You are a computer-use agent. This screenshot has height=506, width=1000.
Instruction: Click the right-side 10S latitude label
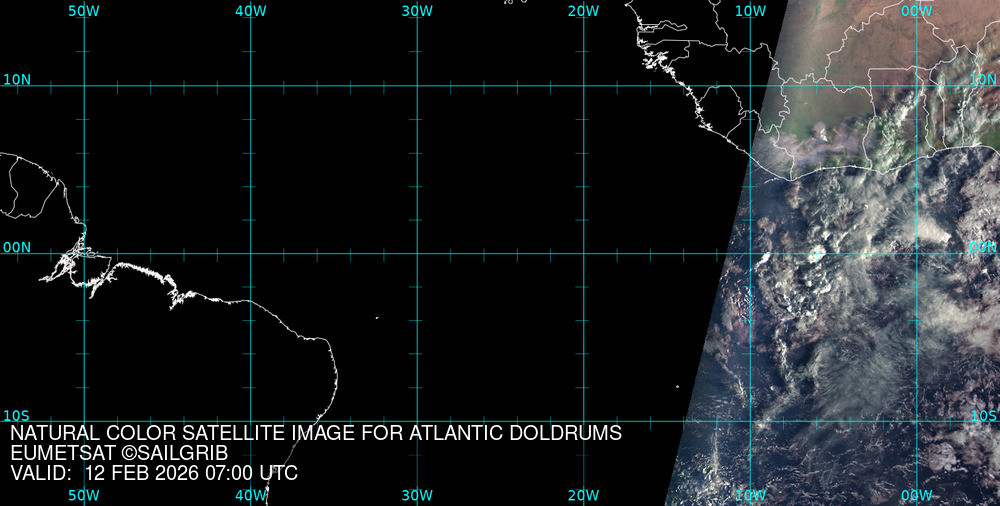[x=983, y=415]
